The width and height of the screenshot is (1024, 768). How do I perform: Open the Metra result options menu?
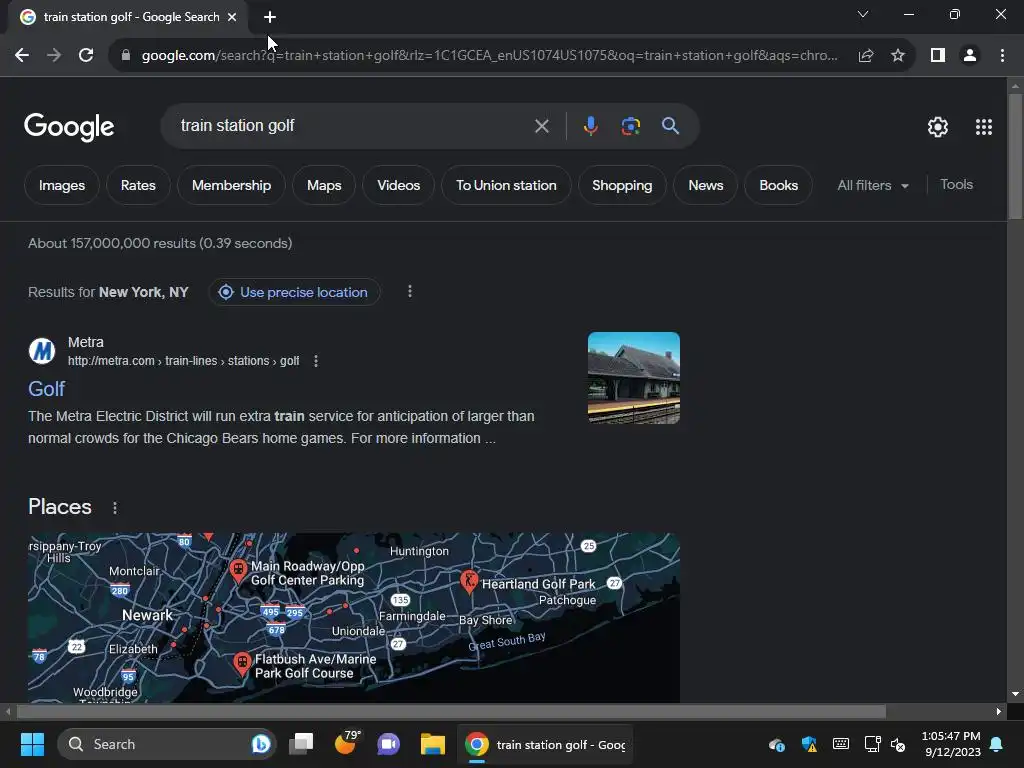coord(316,361)
